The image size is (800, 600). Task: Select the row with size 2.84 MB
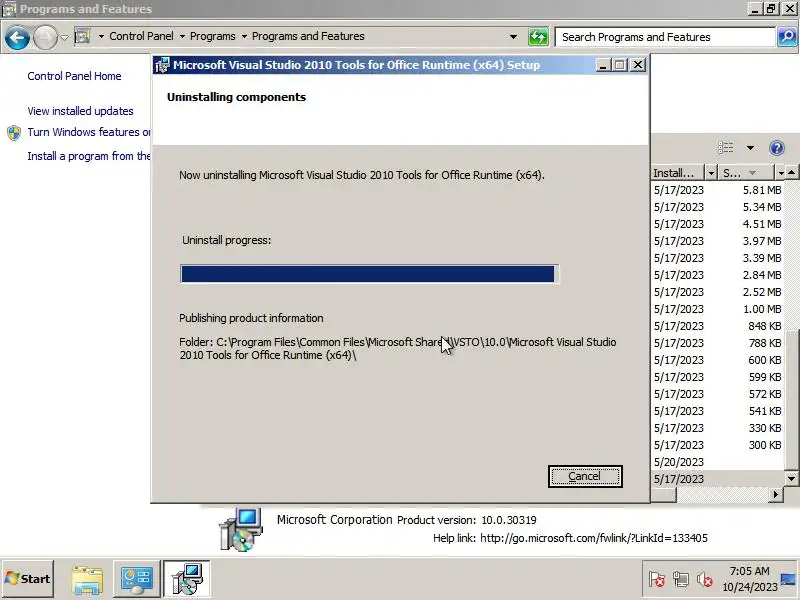coord(717,275)
